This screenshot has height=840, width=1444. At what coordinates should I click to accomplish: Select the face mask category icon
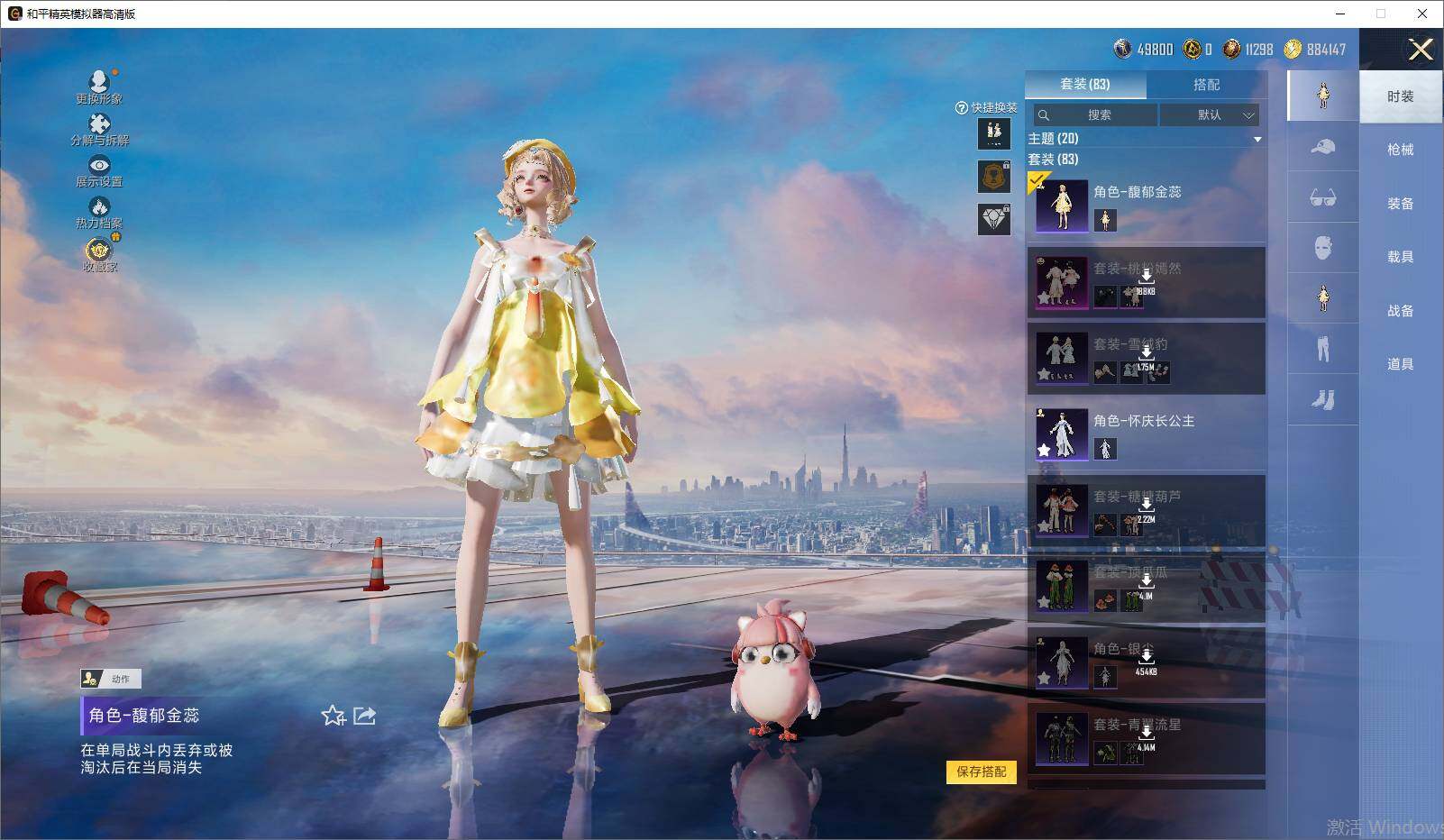pyautogui.click(x=1323, y=248)
